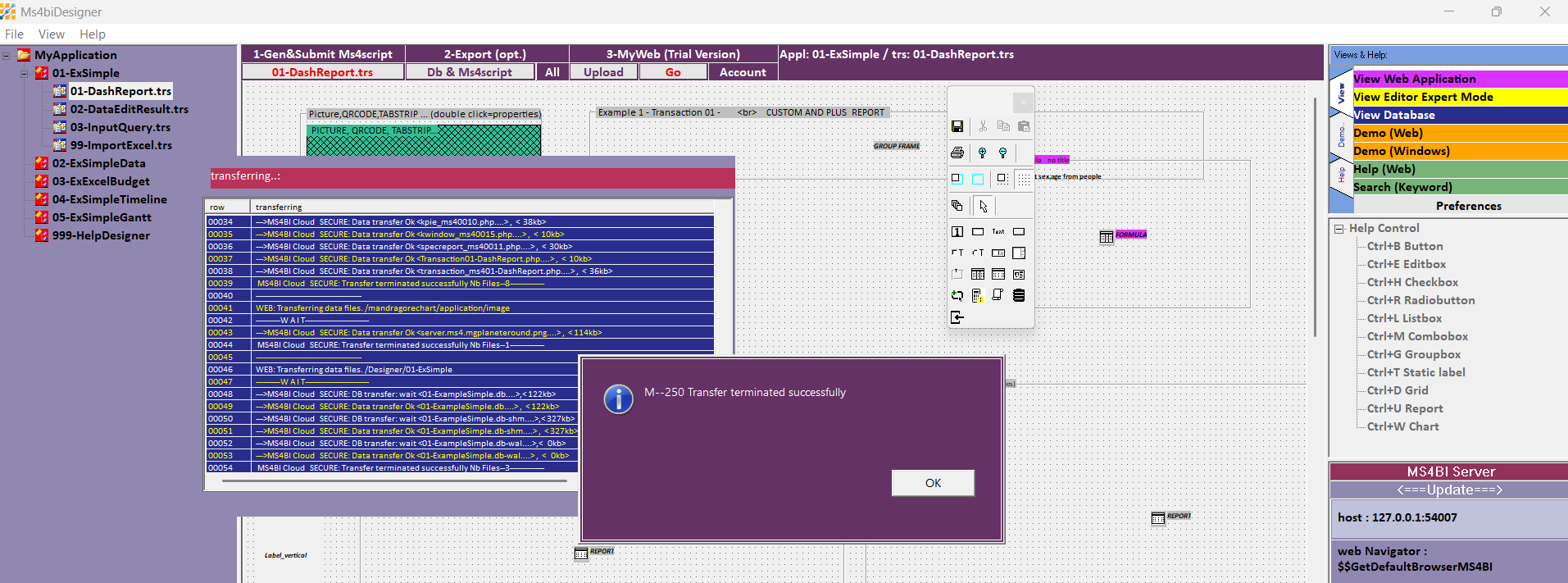Click the scissors Cut icon in tool palette
The width and height of the screenshot is (1568, 583).
click(x=982, y=126)
